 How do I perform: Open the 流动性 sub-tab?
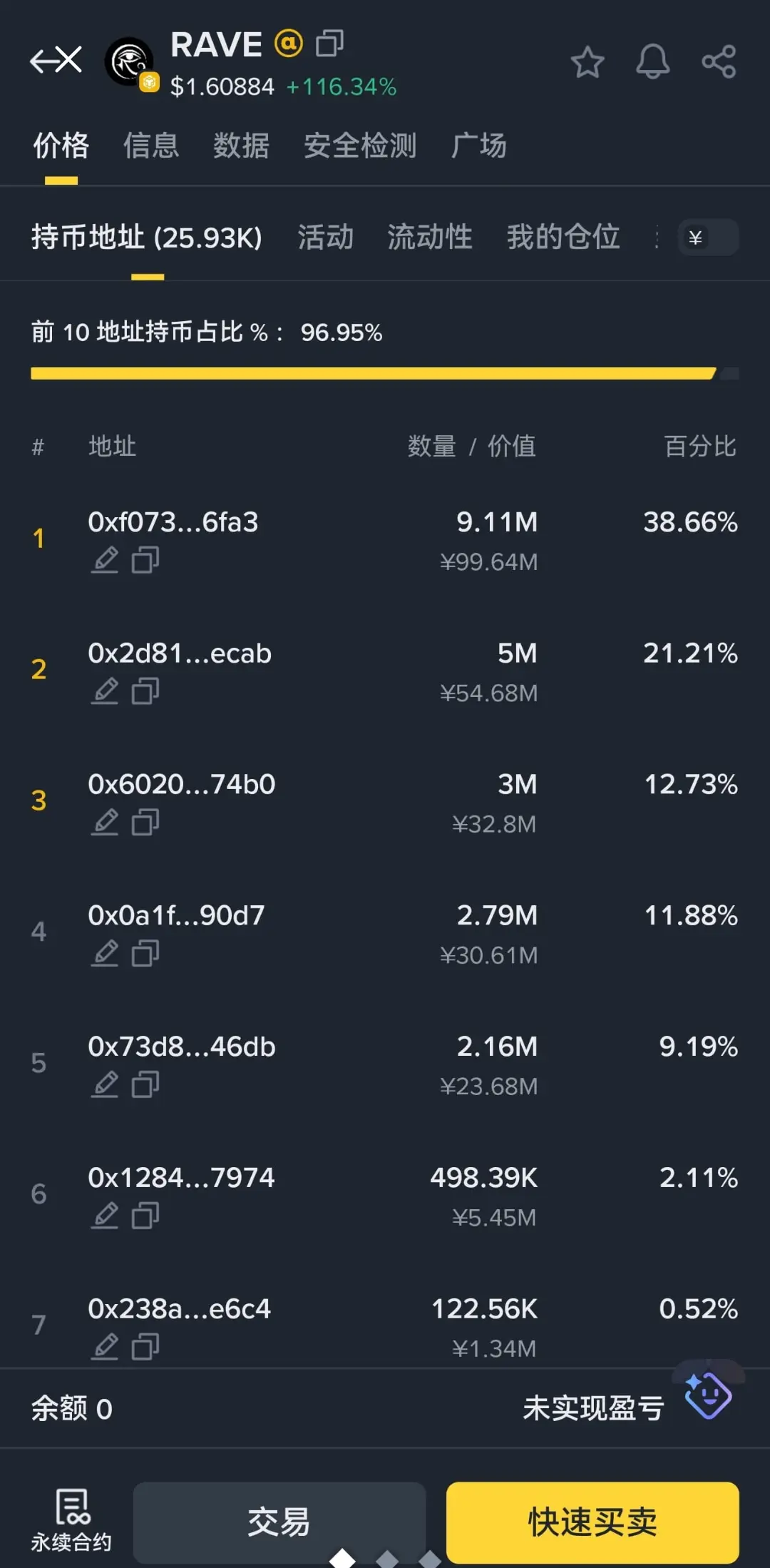click(x=430, y=237)
